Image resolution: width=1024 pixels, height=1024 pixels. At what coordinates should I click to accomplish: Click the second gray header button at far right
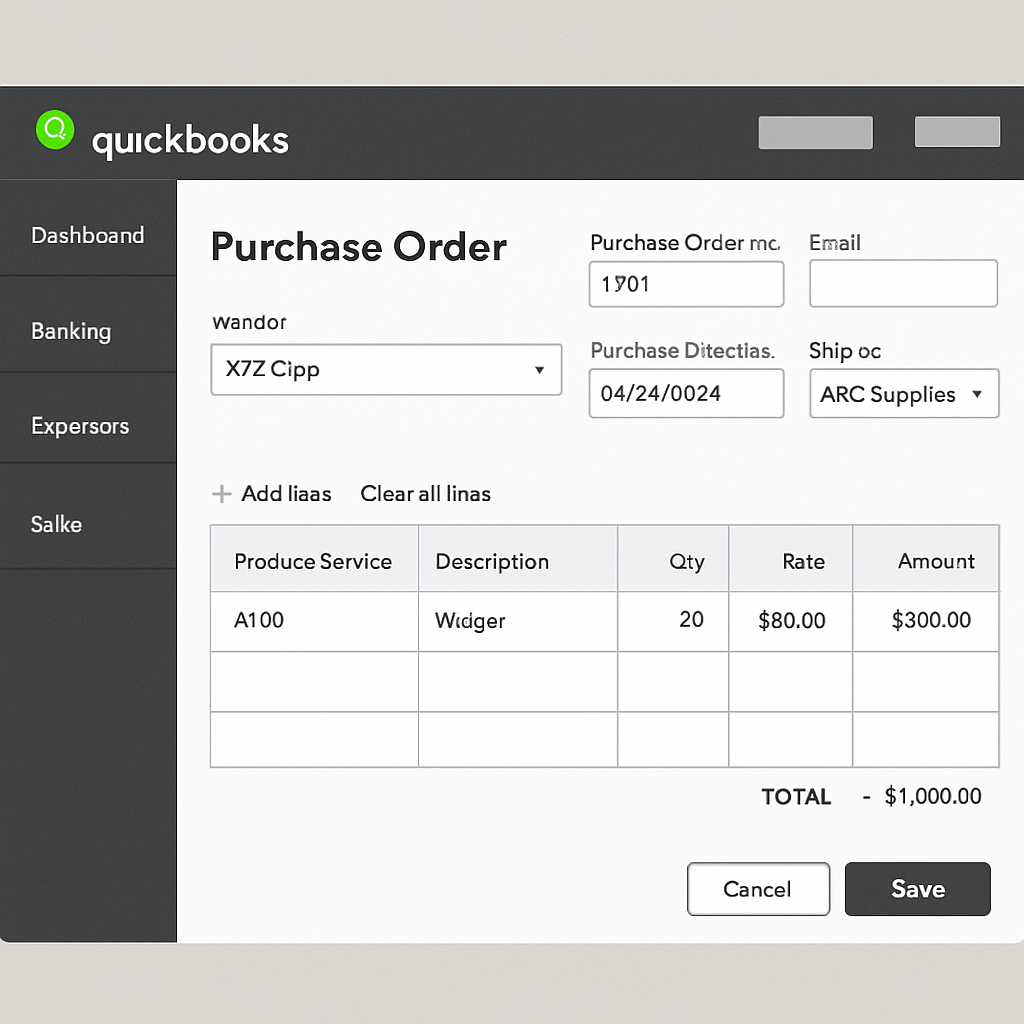[957, 132]
